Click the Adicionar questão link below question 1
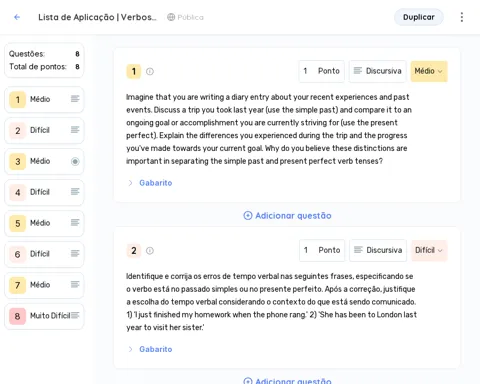480x384 pixels. [287, 215]
